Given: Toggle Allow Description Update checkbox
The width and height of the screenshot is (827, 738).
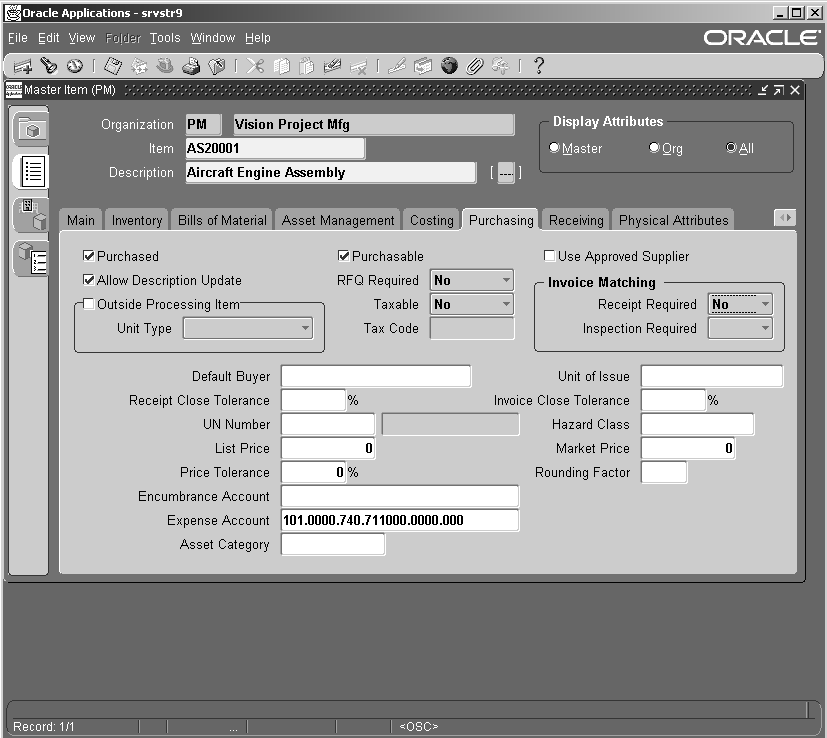Looking at the screenshot, I should [89, 280].
